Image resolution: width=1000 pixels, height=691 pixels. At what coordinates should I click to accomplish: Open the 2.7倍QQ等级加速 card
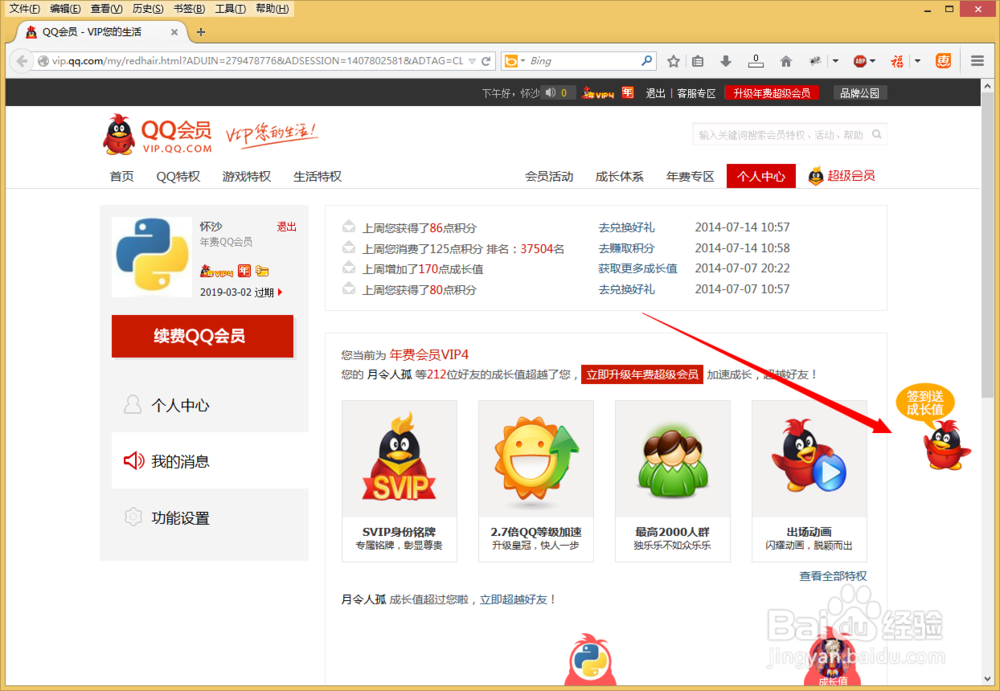click(x=536, y=481)
